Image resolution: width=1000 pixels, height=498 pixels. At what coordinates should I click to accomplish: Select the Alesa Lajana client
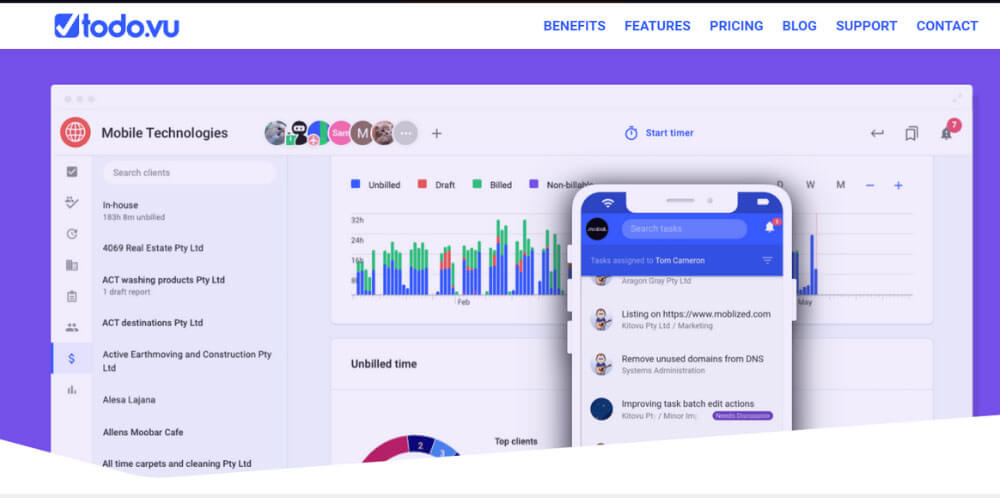pyautogui.click(x=129, y=400)
